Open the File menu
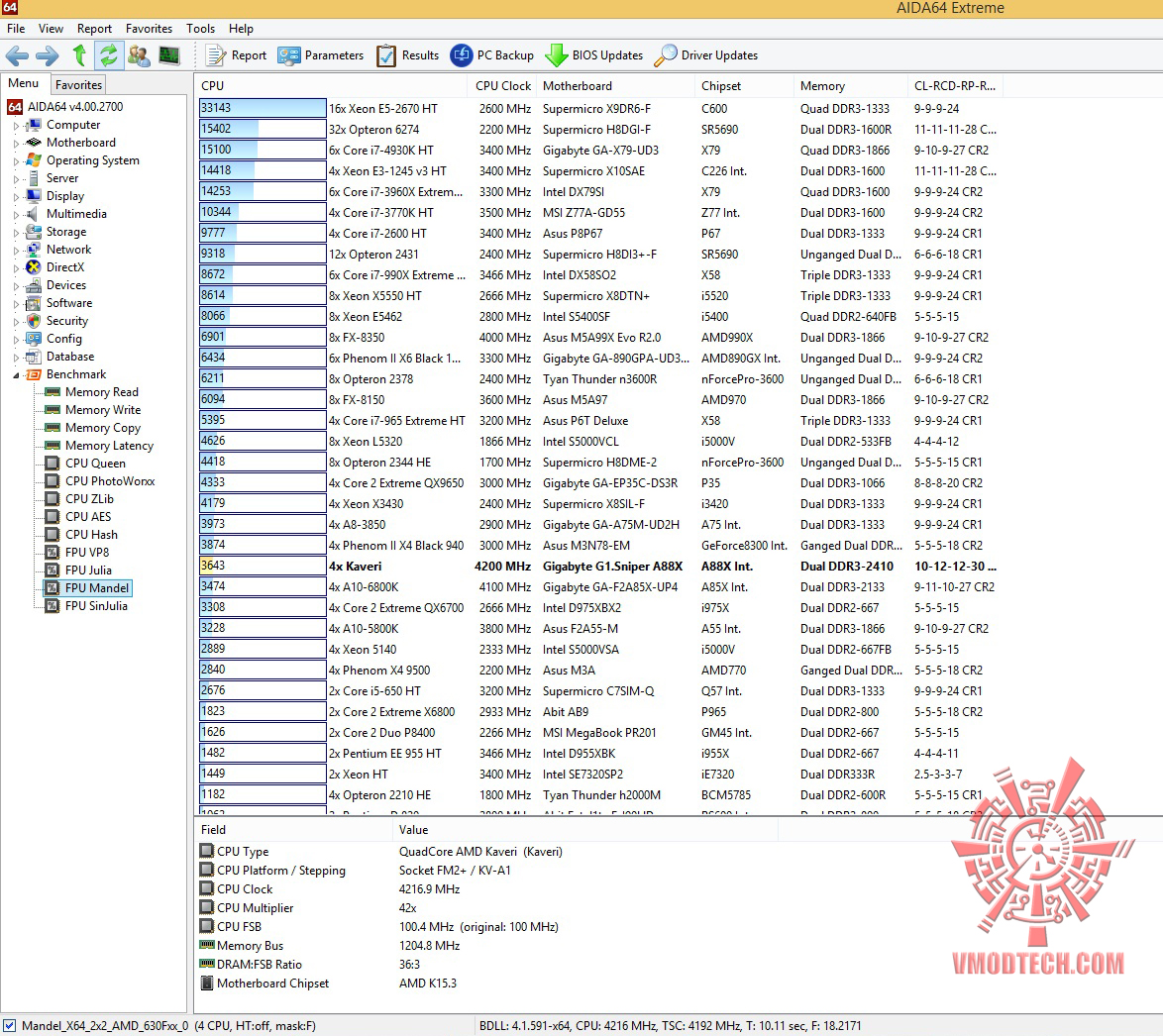The image size is (1163, 1036). click(16, 28)
